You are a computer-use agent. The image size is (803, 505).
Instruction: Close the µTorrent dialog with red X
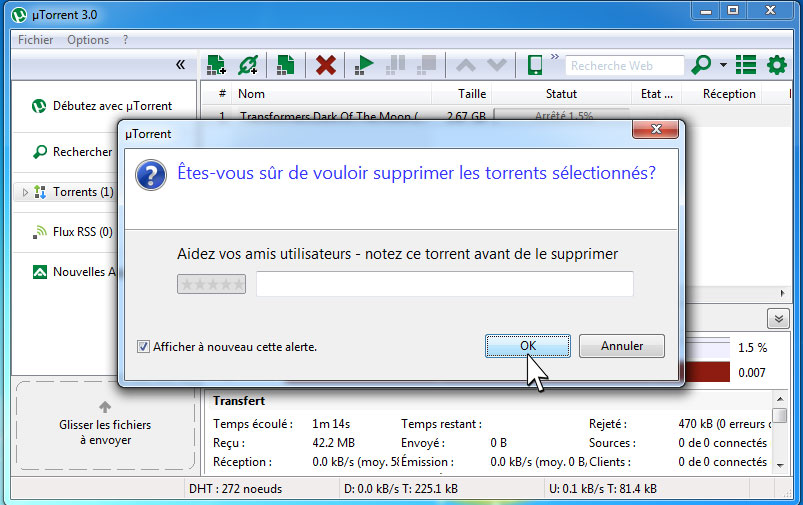click(656, 129)
